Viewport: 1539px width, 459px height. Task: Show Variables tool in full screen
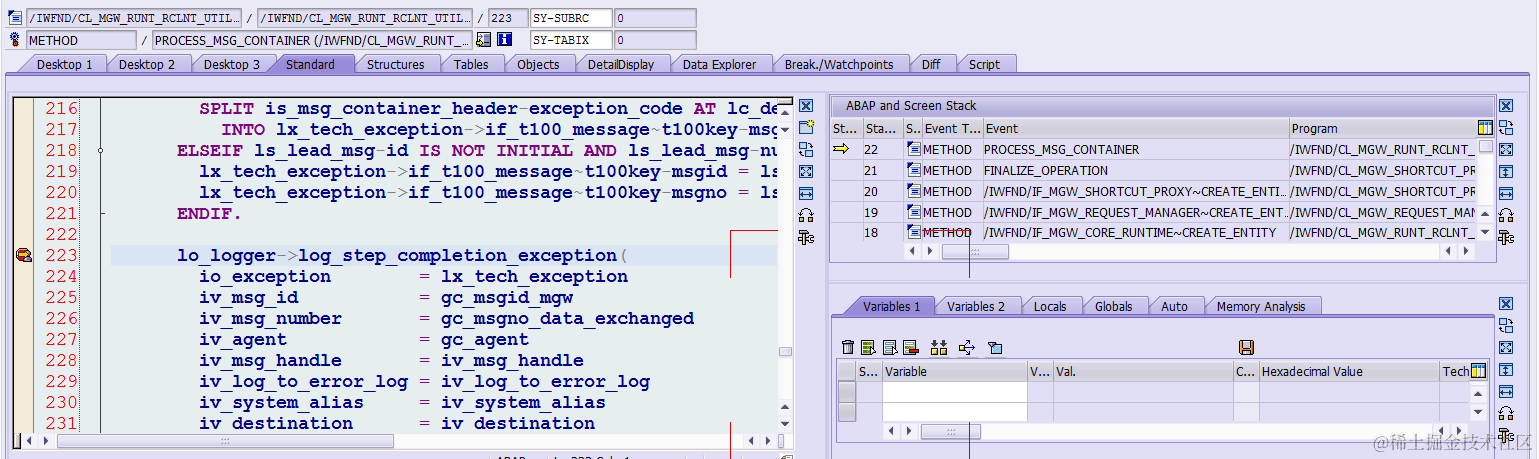[1507, 347]
